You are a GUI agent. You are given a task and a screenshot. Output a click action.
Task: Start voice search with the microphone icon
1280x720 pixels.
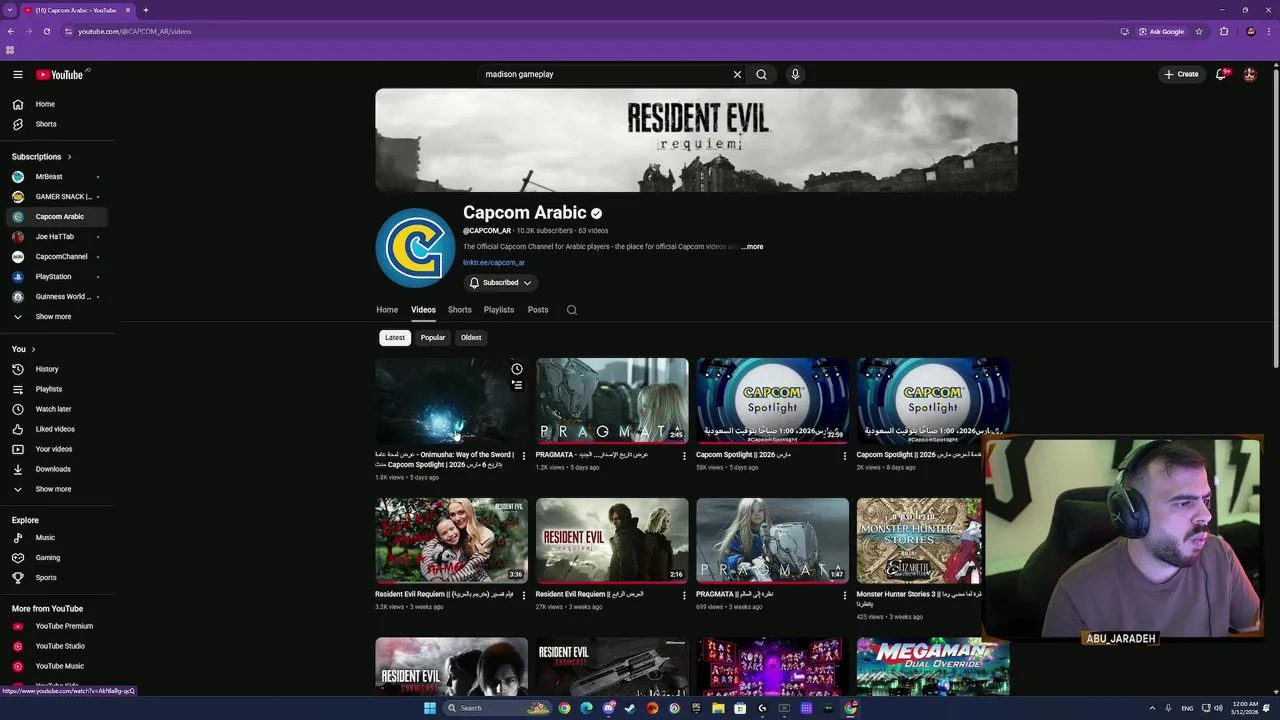(x=795, y=74)
